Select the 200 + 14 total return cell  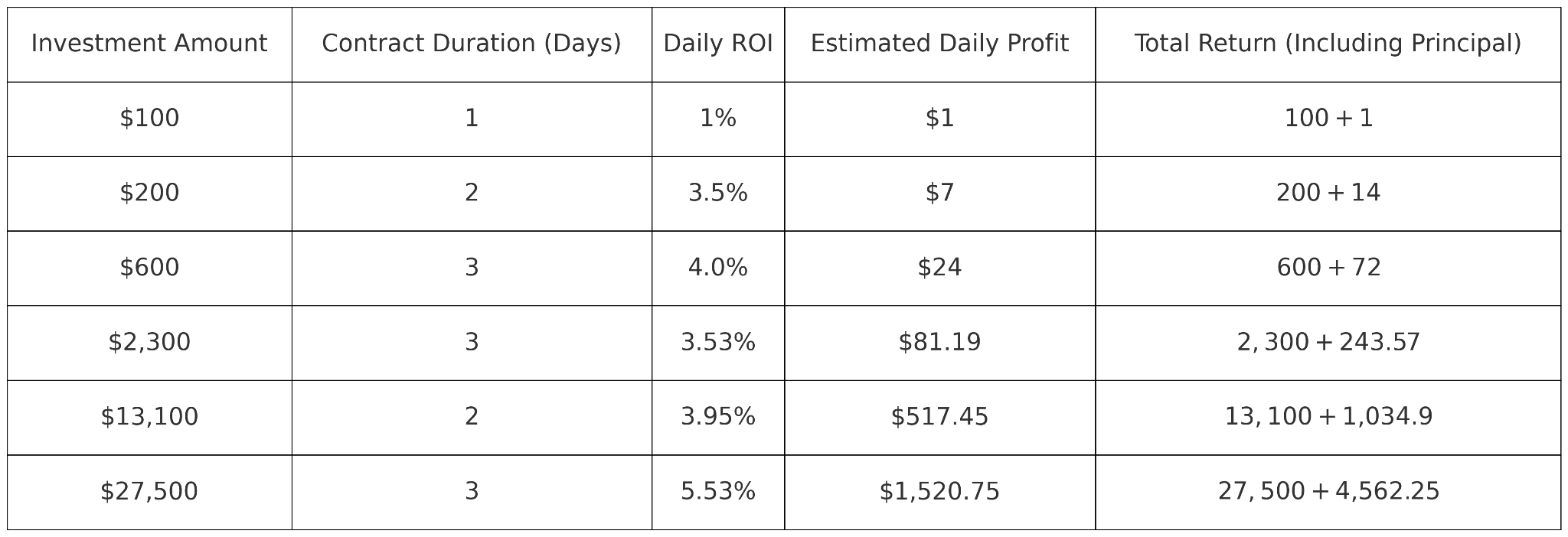[1328, 193]
